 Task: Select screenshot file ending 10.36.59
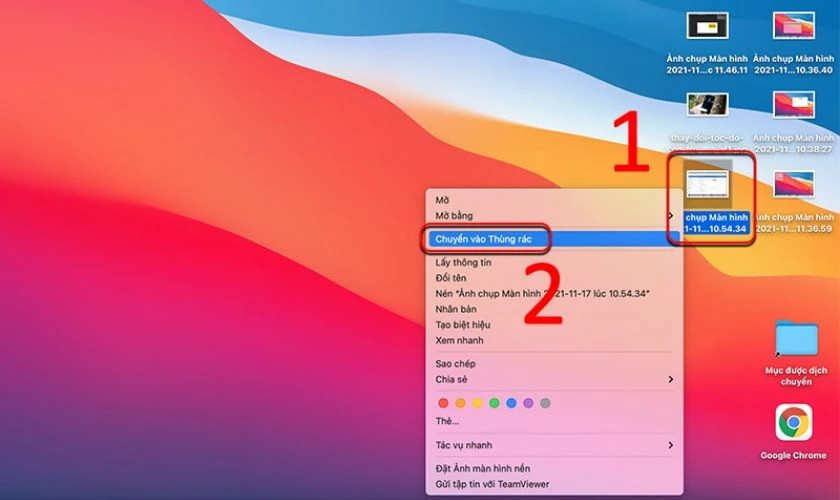[x=794, y=184]
